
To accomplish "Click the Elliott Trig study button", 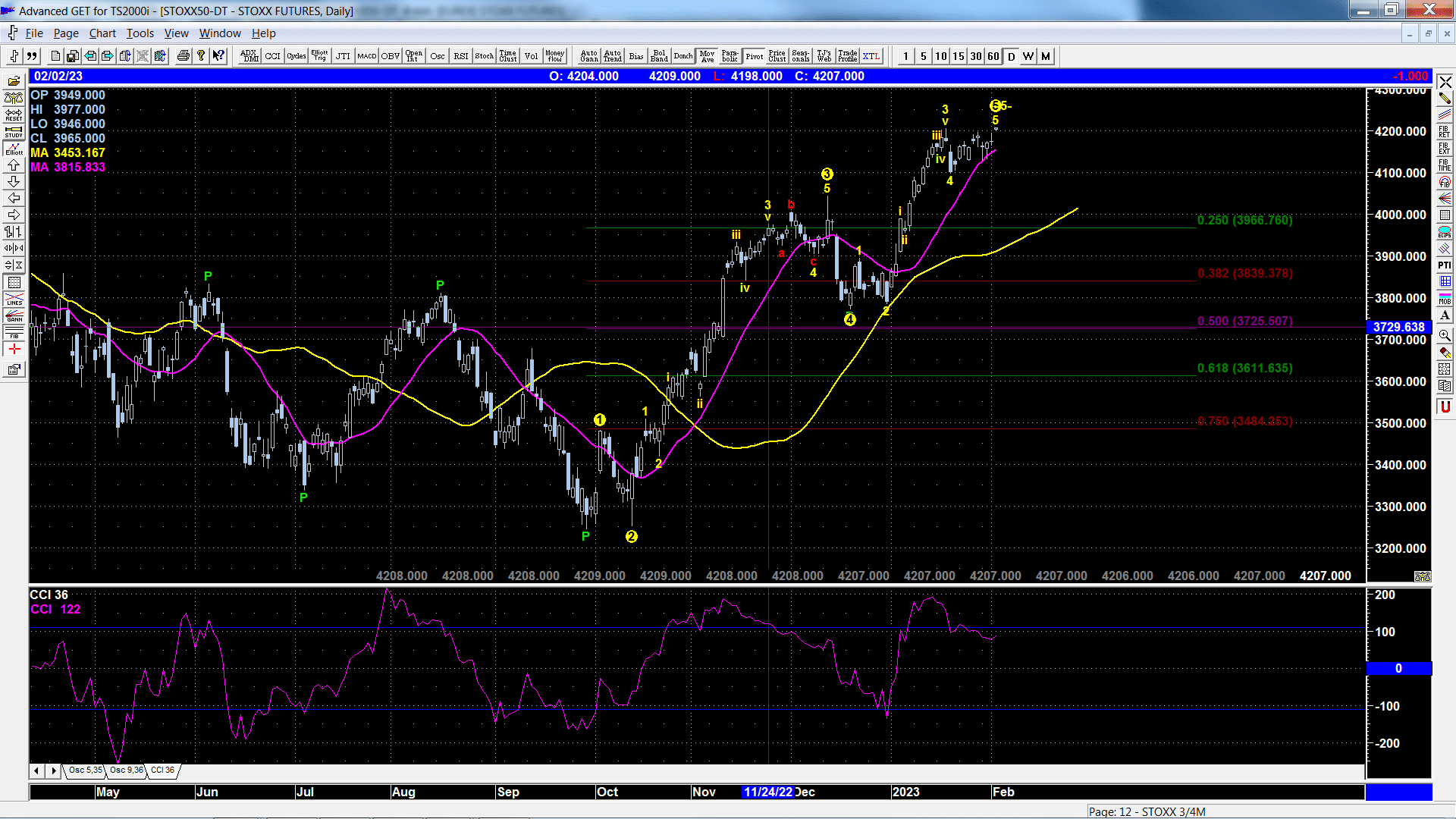I will (x=319, y=56).
